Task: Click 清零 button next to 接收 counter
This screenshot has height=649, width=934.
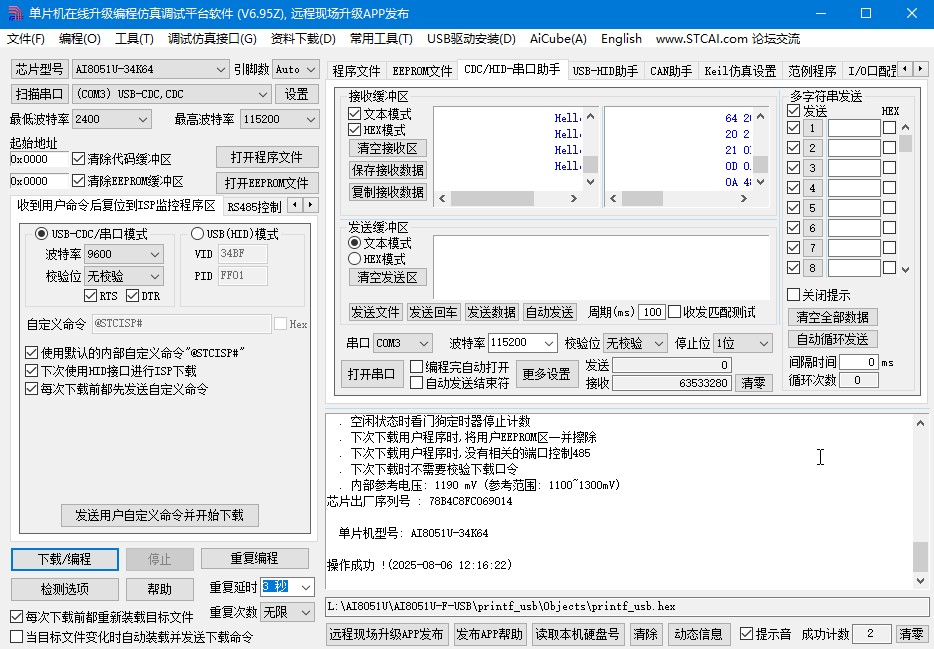Action: (753, 383)
